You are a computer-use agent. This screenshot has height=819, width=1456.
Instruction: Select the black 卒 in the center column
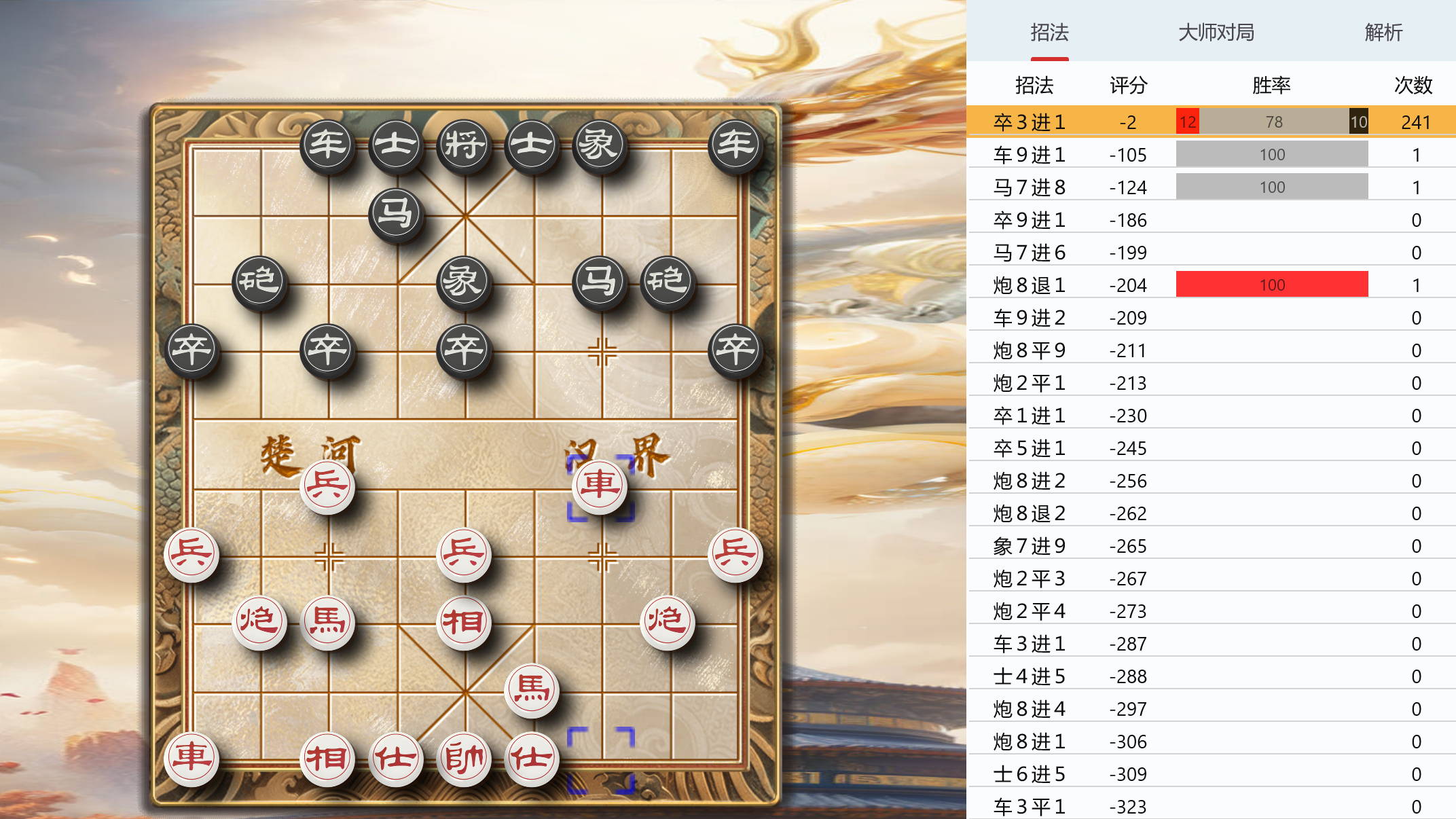[x=465, y=350]
